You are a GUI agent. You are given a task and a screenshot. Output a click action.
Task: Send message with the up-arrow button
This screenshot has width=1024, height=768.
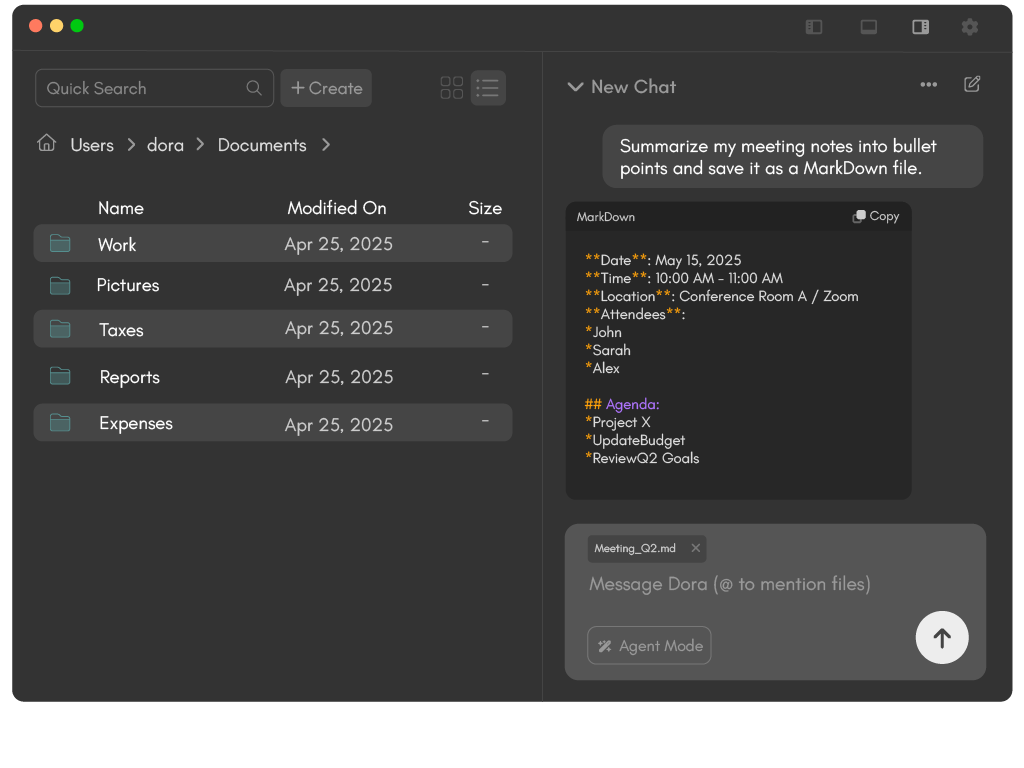point(942,637)
